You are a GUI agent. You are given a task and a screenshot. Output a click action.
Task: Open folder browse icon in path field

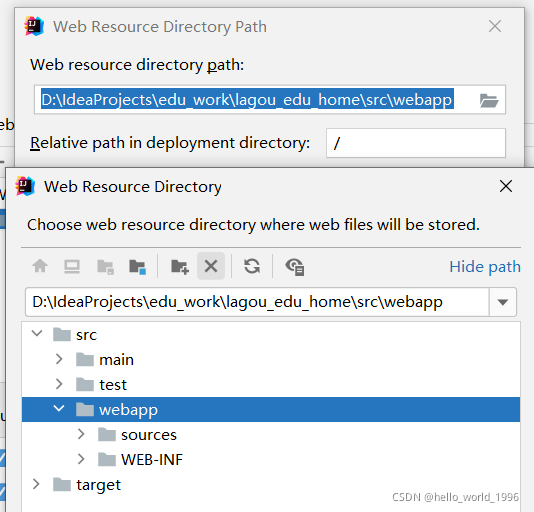point(489,100)
